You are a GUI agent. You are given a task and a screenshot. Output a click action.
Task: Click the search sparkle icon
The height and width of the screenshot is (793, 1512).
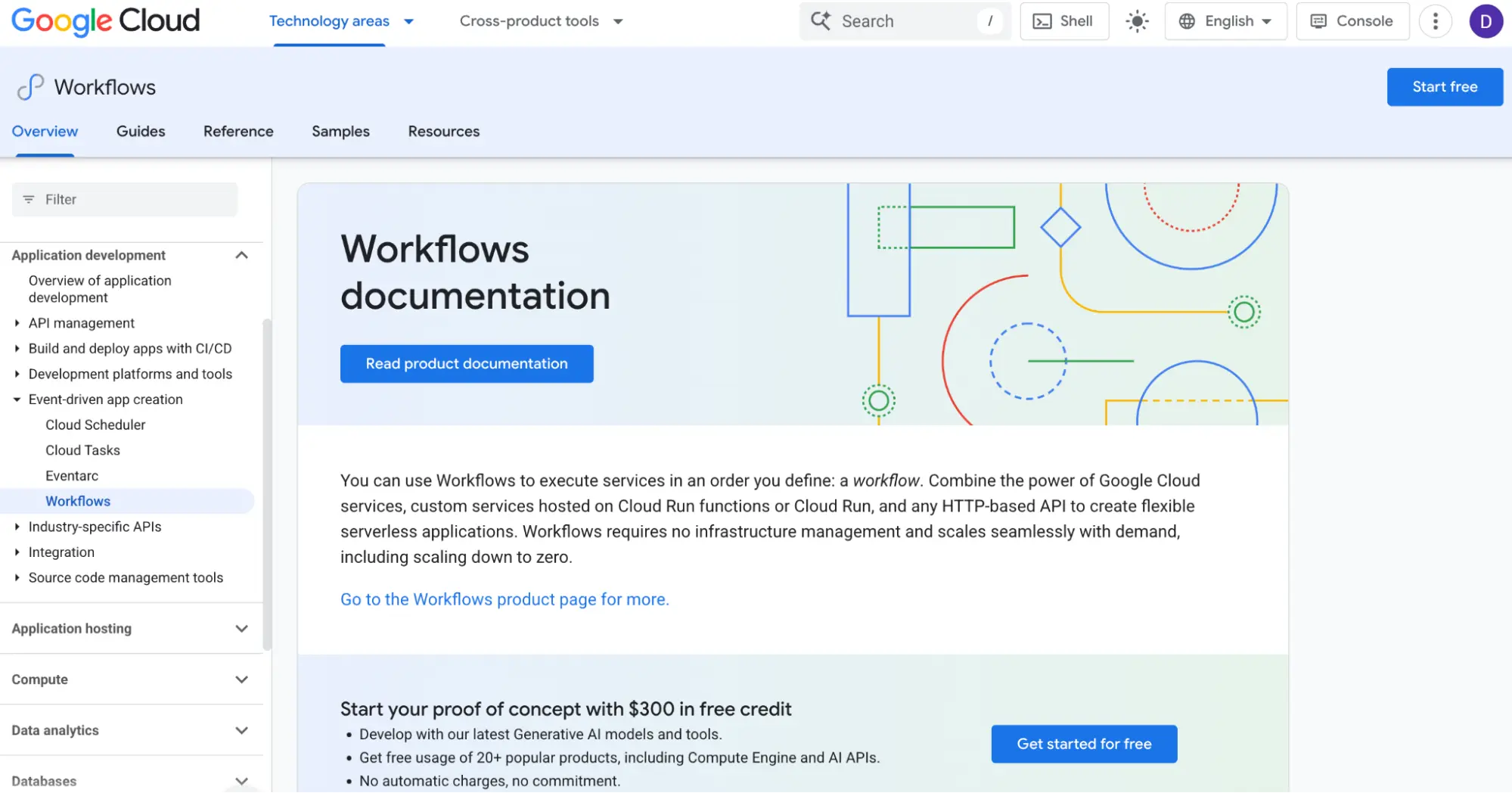(x=821, y=20)
